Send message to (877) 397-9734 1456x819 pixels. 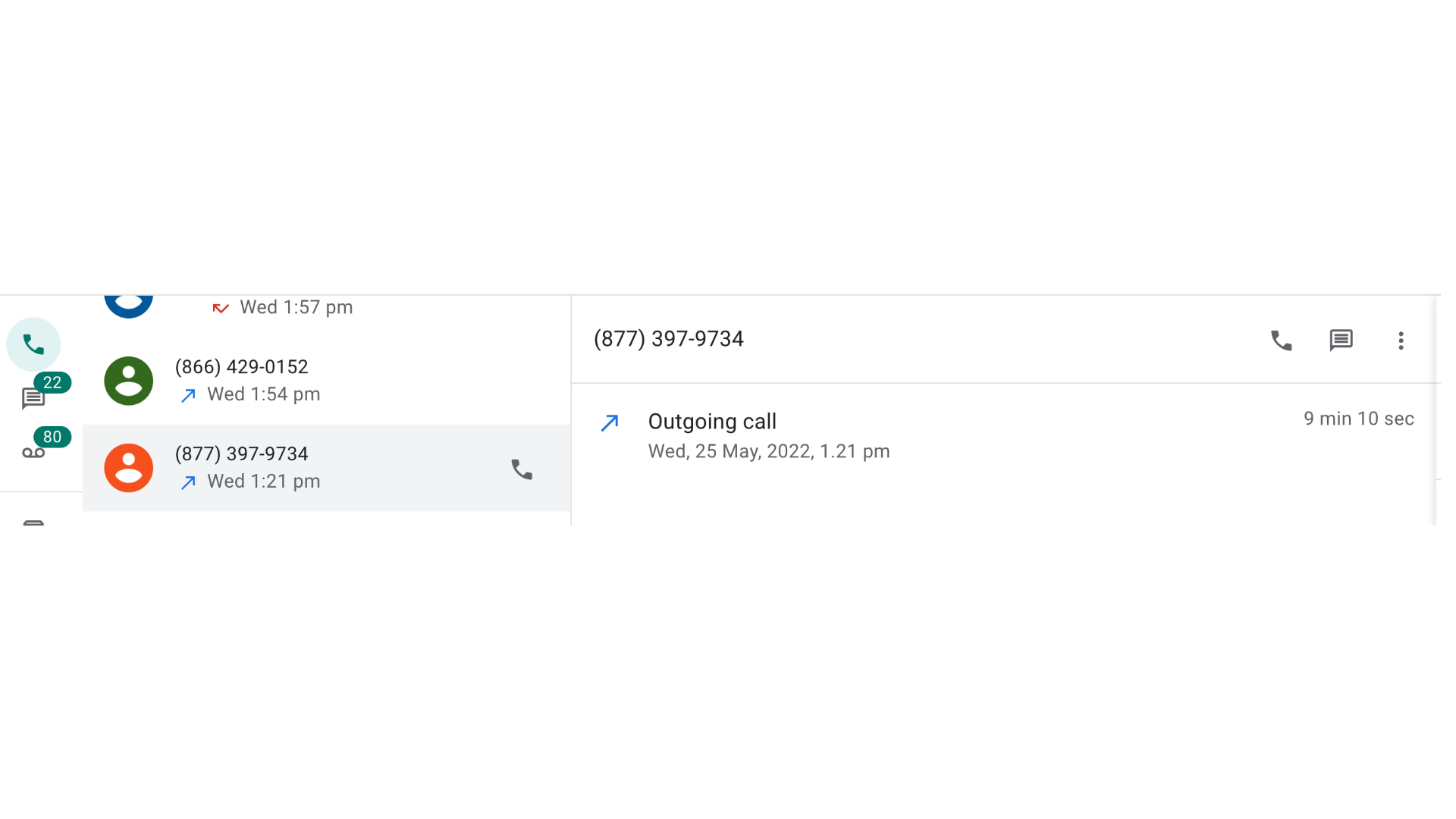tap(1341, 340)
